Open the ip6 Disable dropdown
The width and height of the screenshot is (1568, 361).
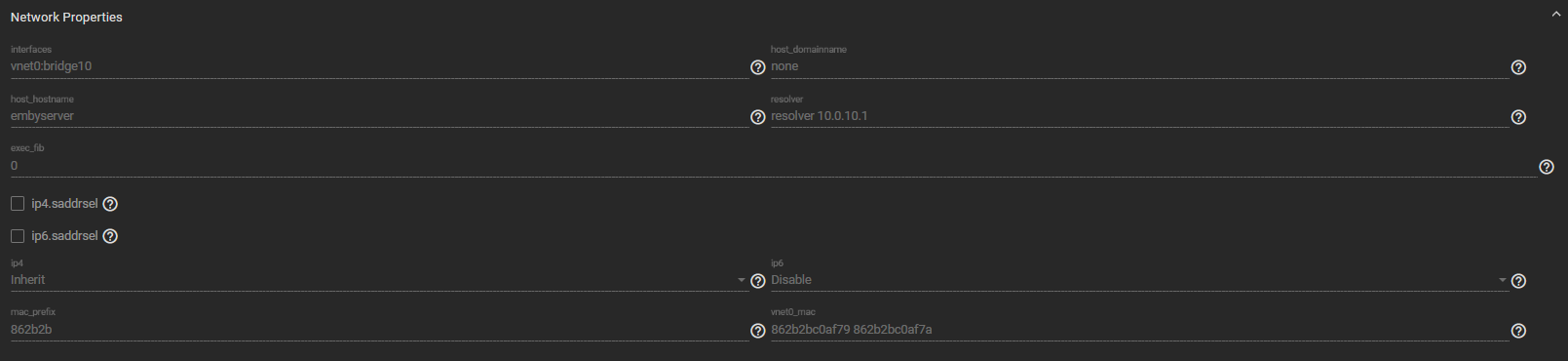pos(1139,280)
